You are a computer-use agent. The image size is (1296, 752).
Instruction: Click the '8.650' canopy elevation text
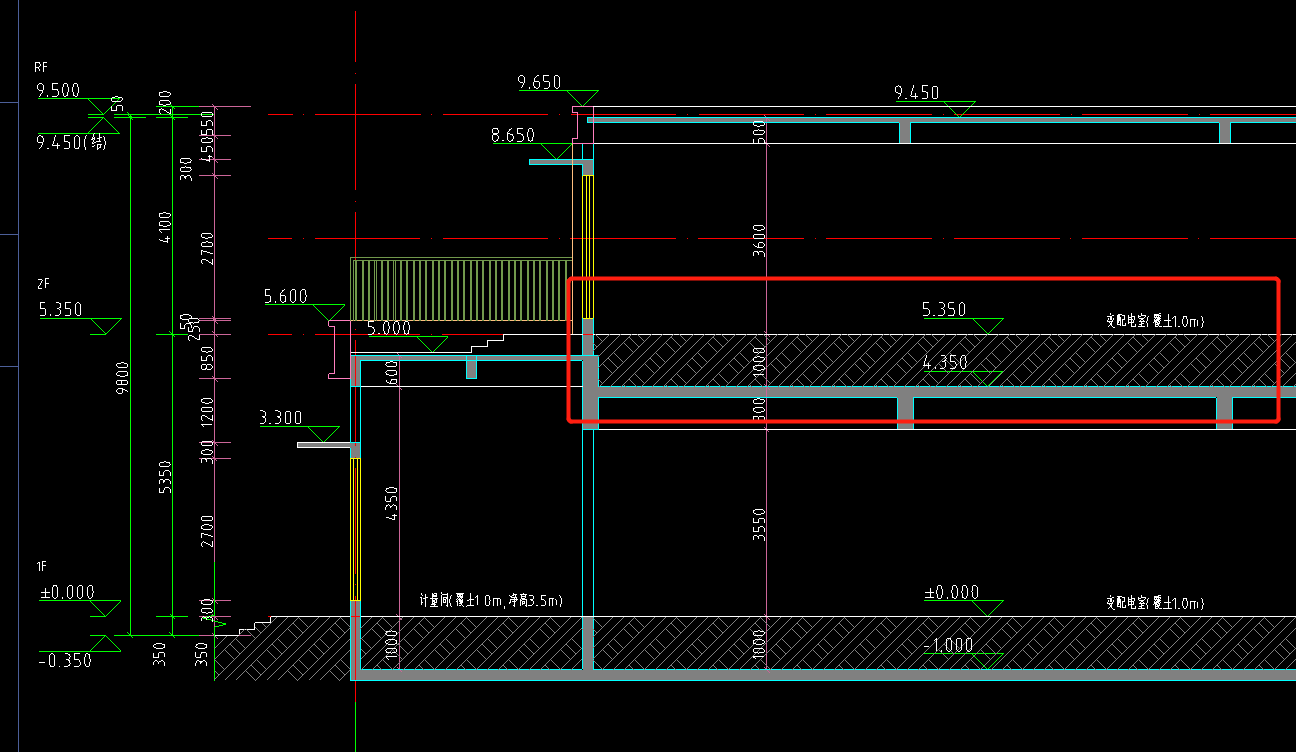click(x=513, y=135)
